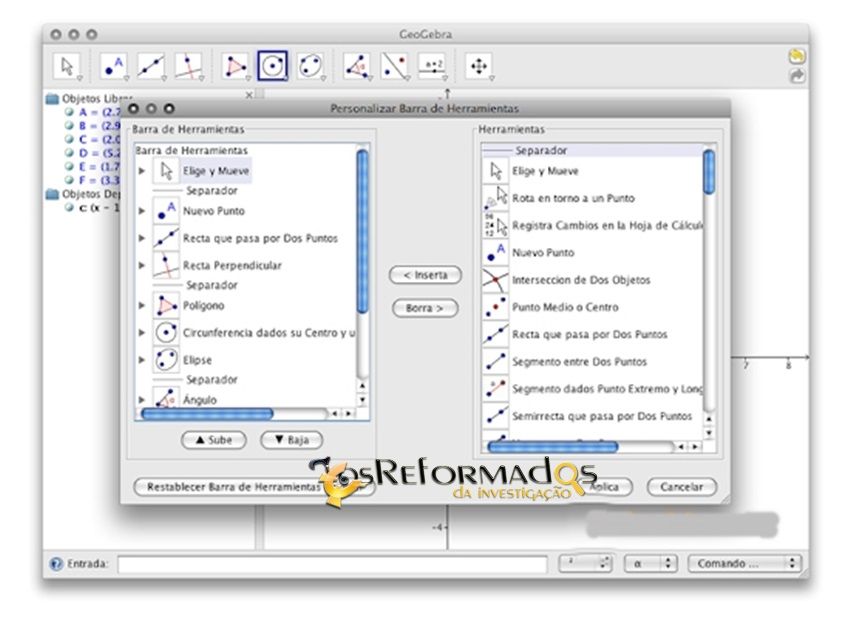Viewport: 850px width, 618px height.
Task: Select the New Point tool in main toolbar
Action: [x=115, y=66]
